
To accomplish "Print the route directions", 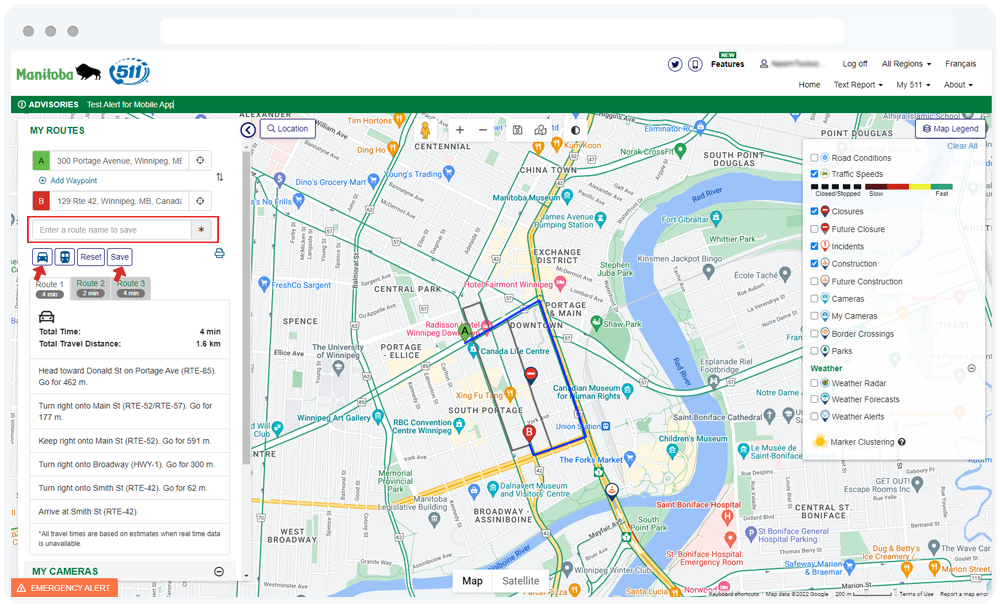I will [x=219, y=254].
